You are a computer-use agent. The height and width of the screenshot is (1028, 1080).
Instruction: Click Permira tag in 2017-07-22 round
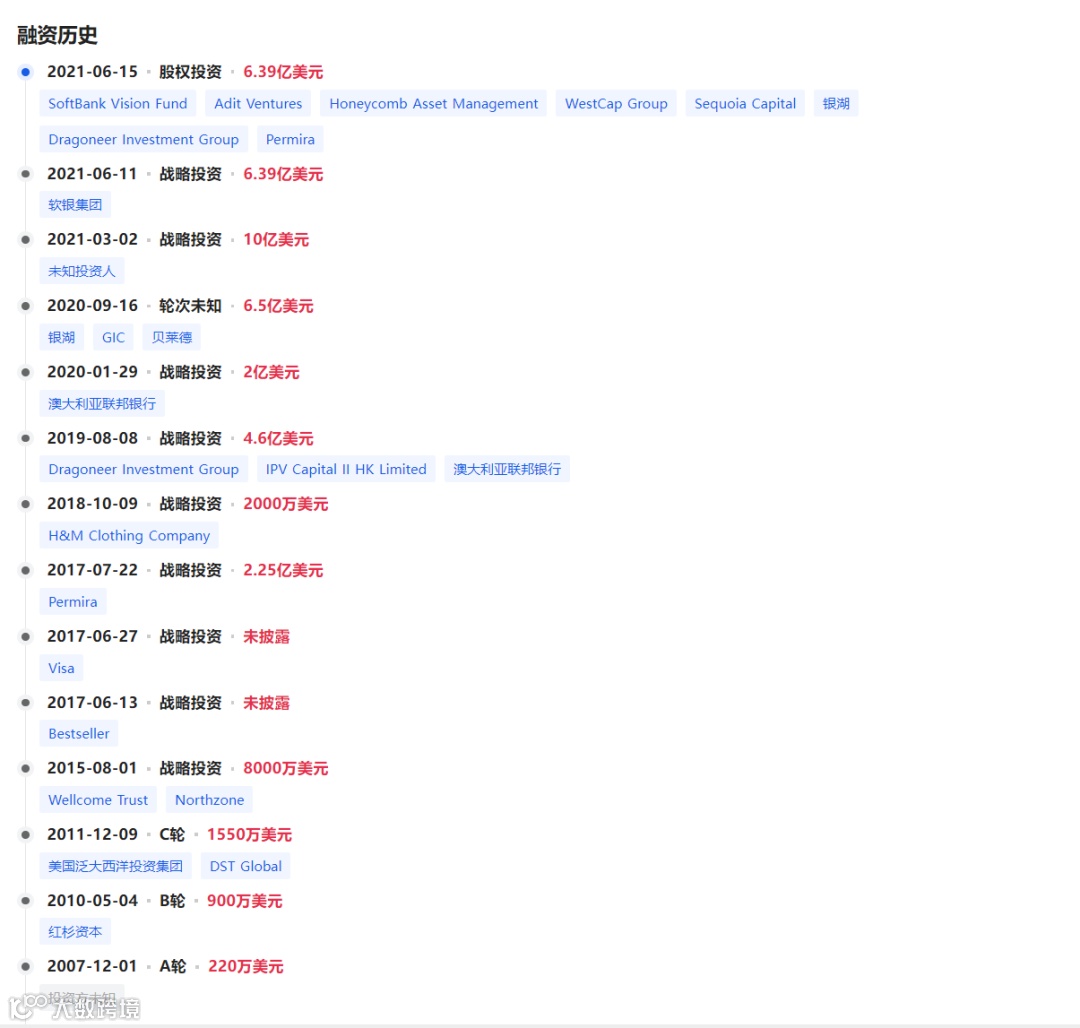pyautogui.click(x=72, y=601)
